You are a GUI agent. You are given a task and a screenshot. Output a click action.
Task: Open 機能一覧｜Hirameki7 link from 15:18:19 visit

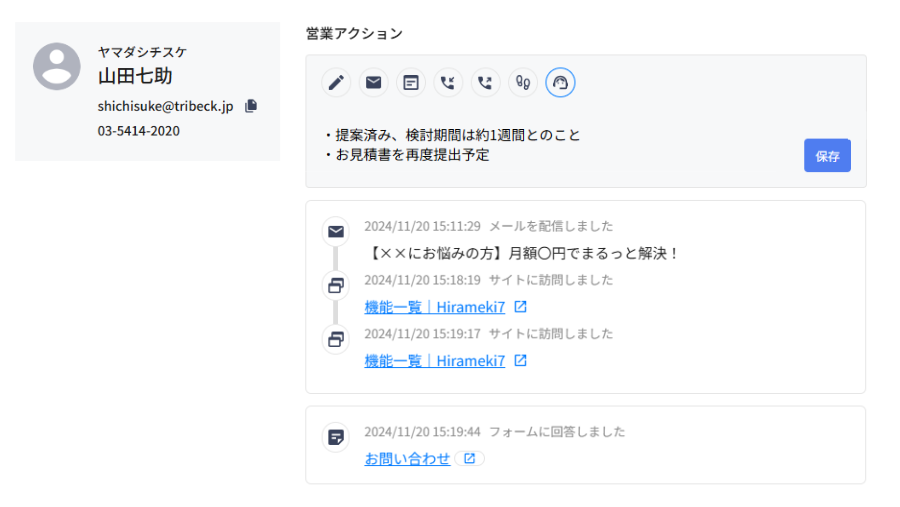435,307
